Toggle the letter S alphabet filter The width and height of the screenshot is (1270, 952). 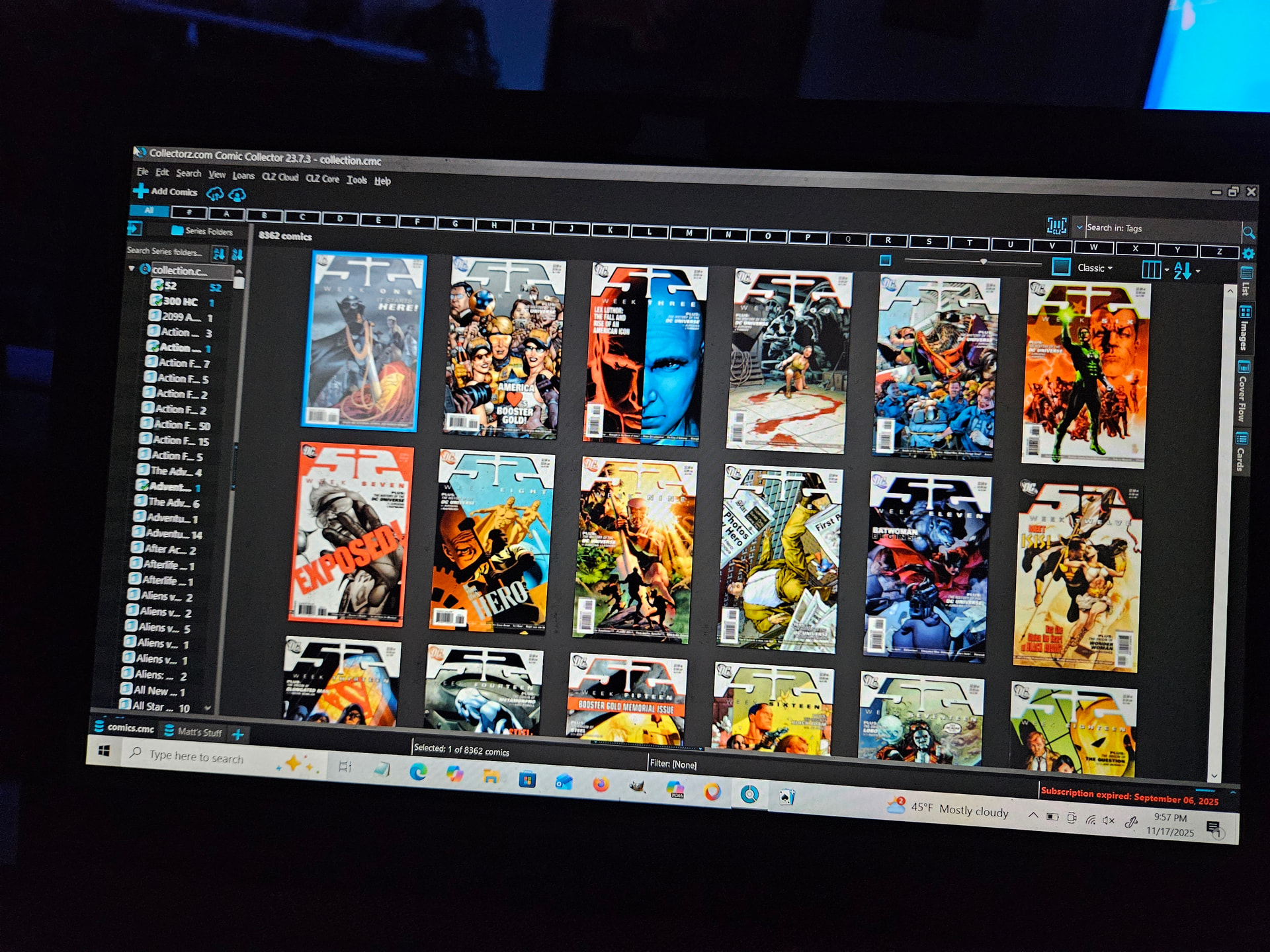(x=929, y=241)
